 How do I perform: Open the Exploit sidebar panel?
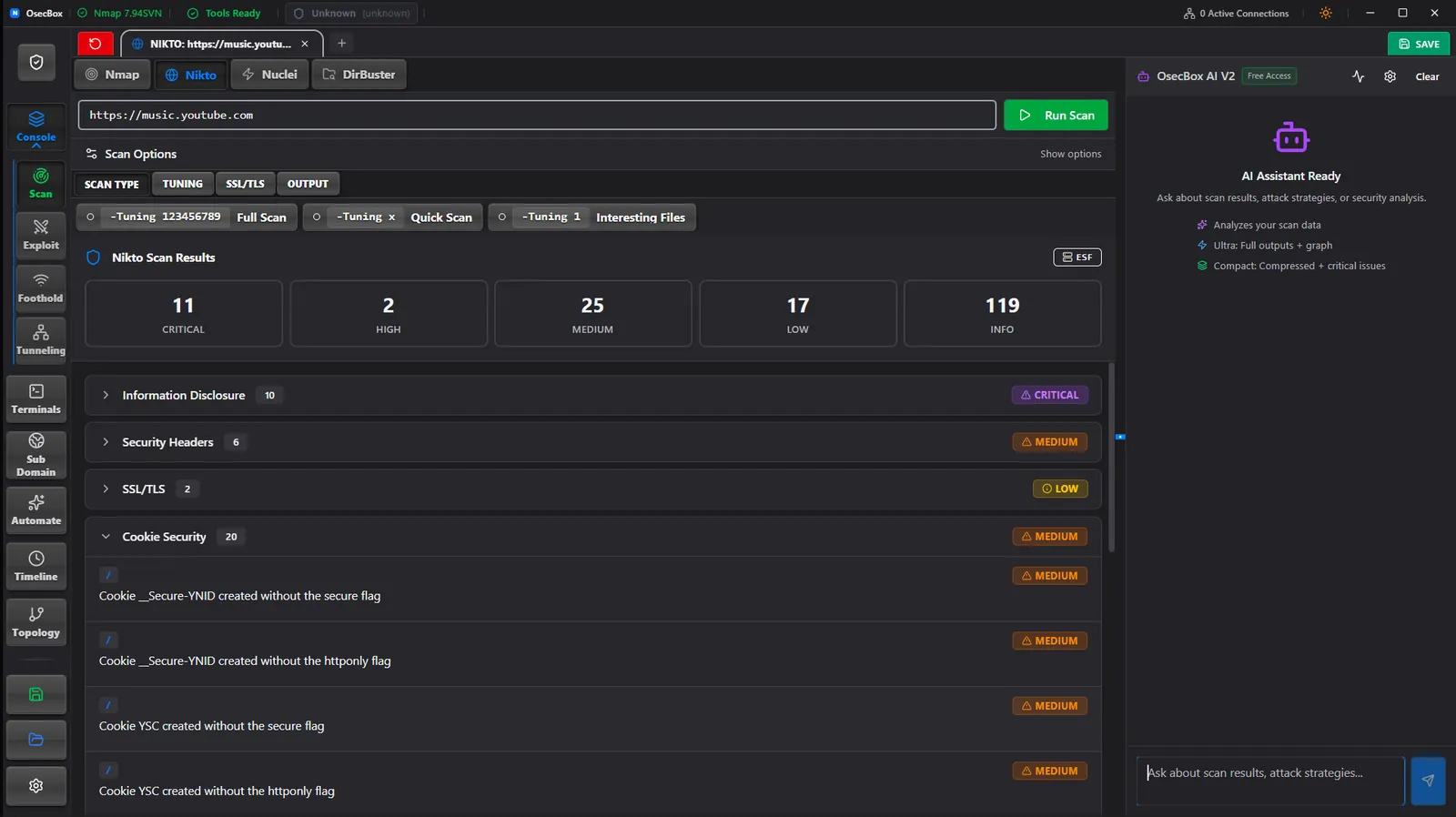tap(41, 235)
